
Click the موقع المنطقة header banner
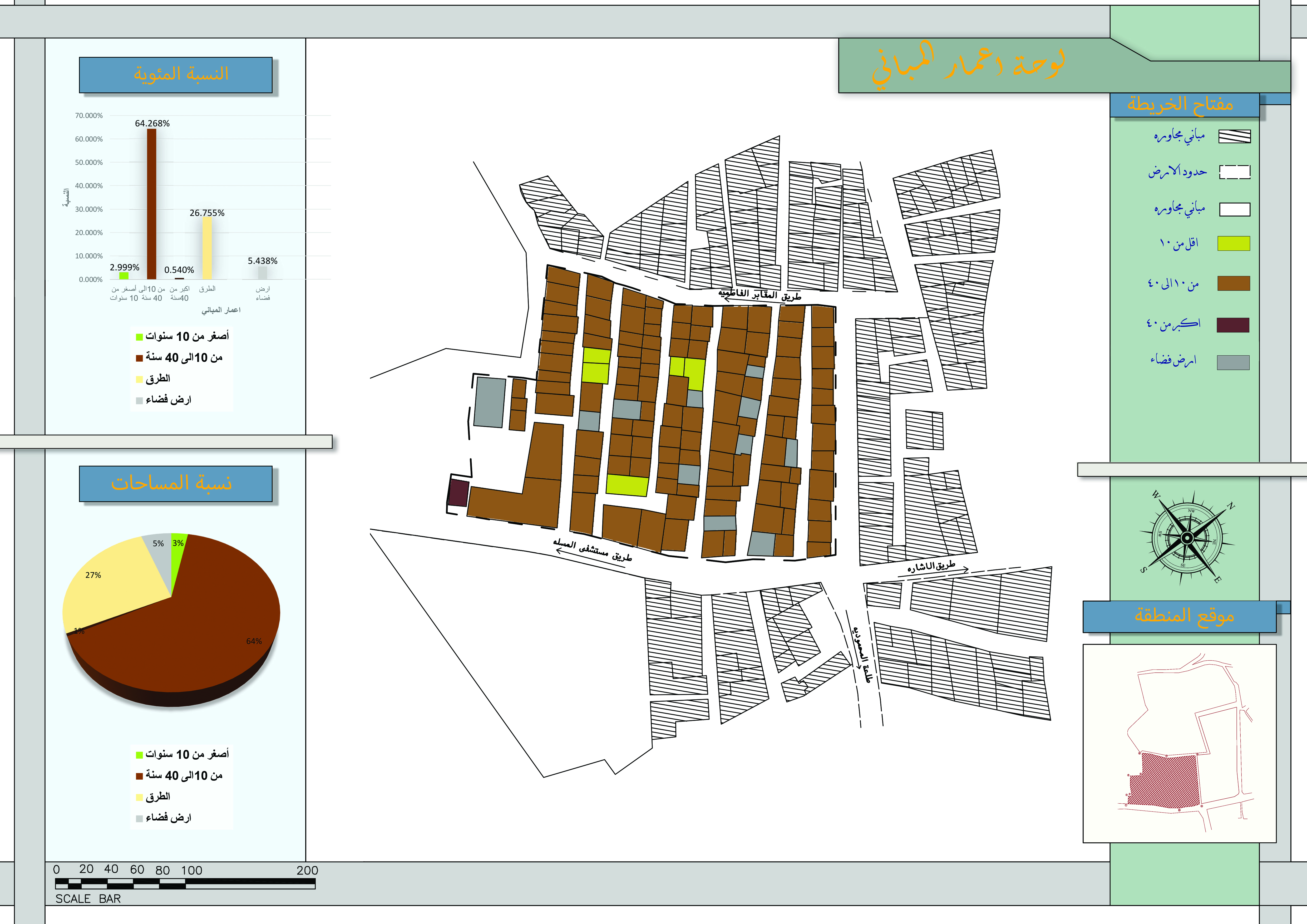pos(1180,616)
